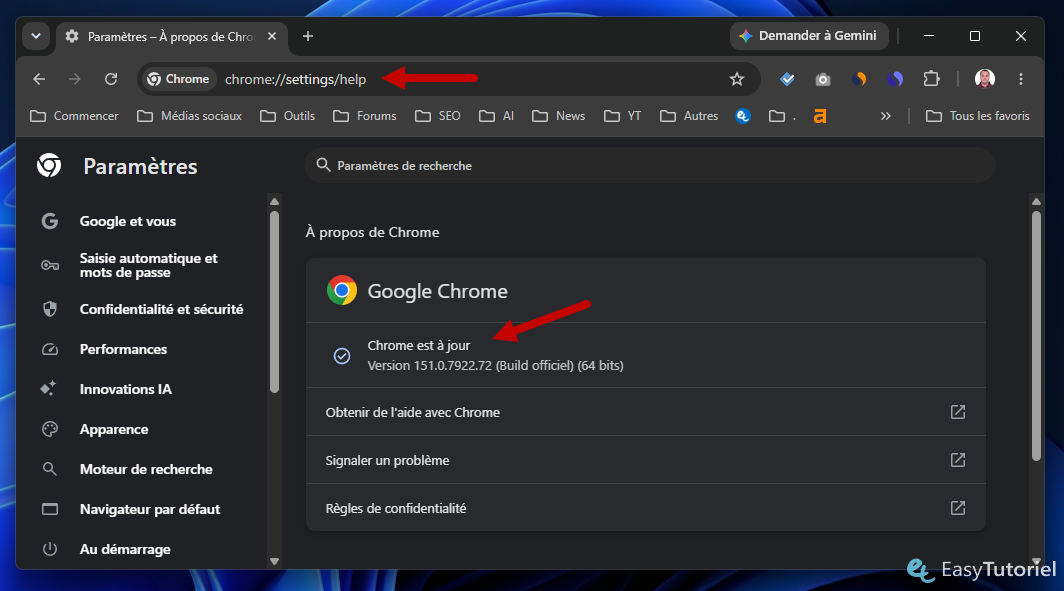The height and width of the screenshot is (591, 1064).
Task: Click the Chrome est à jour text
Action: pos(419,345)
